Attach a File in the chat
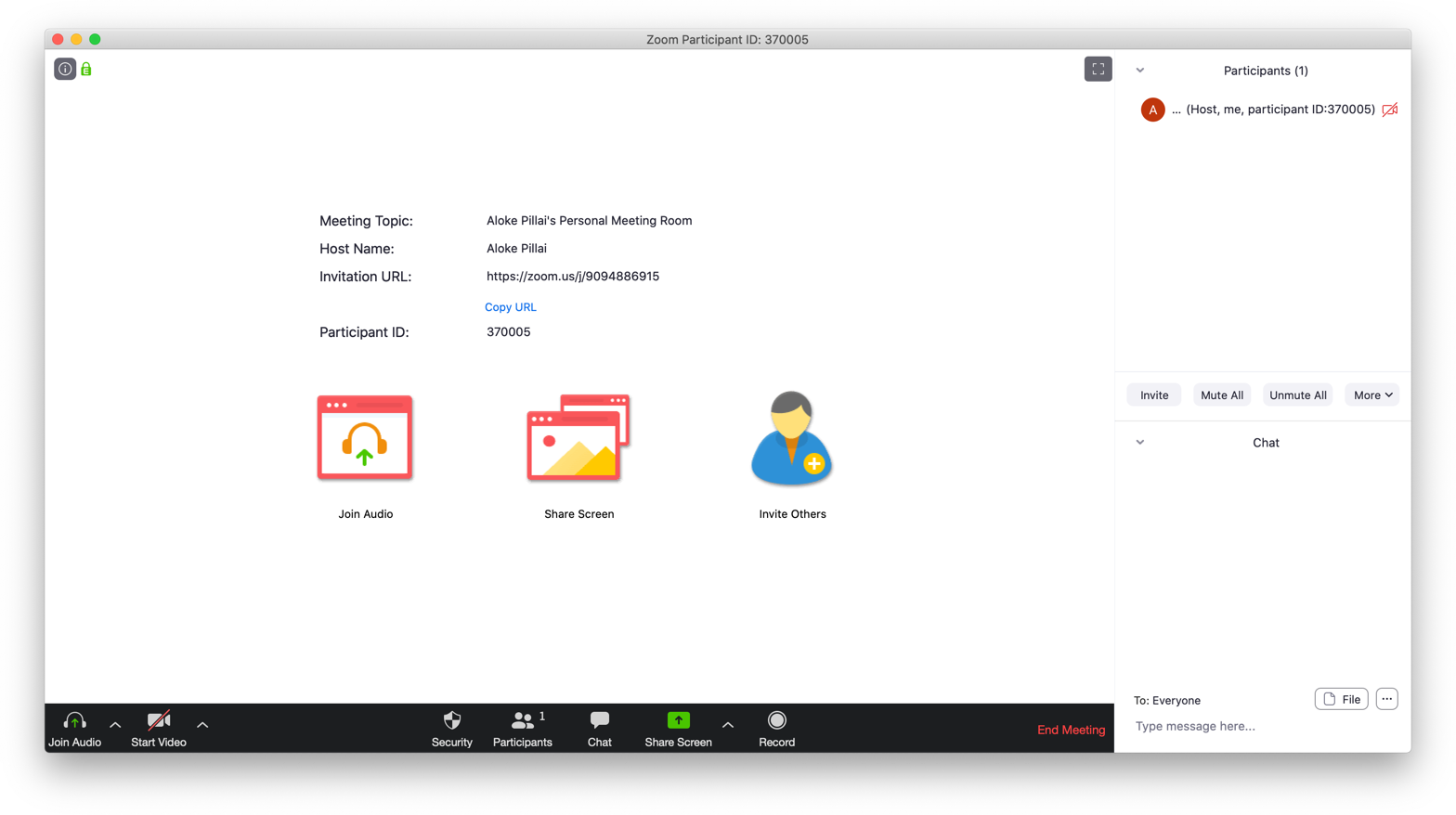Image resolution: width=1456 pixels, height=815 pixels. click(x=1342, y=699)
